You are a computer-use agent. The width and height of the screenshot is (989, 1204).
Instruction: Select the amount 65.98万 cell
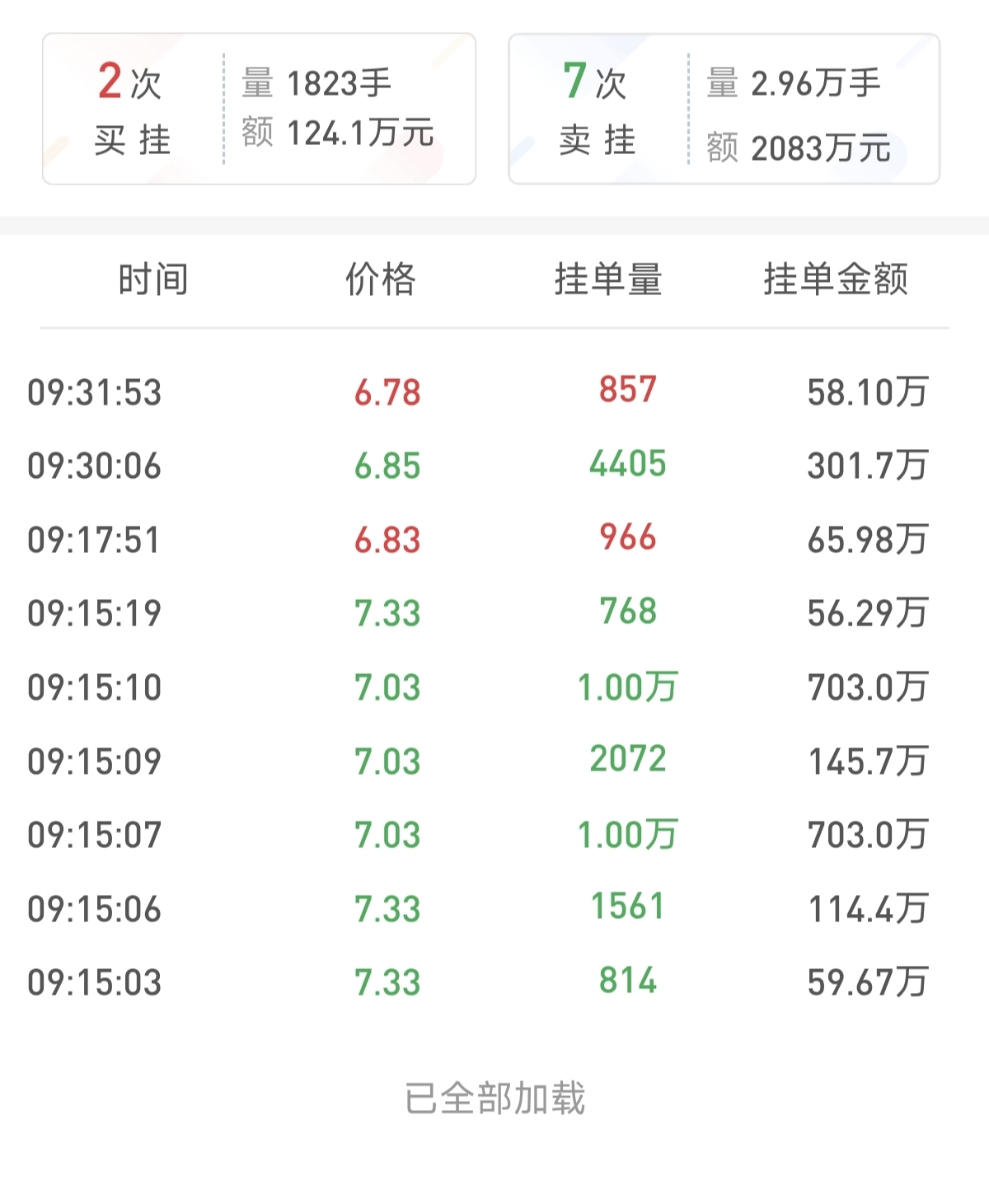(x=868, y=541)
